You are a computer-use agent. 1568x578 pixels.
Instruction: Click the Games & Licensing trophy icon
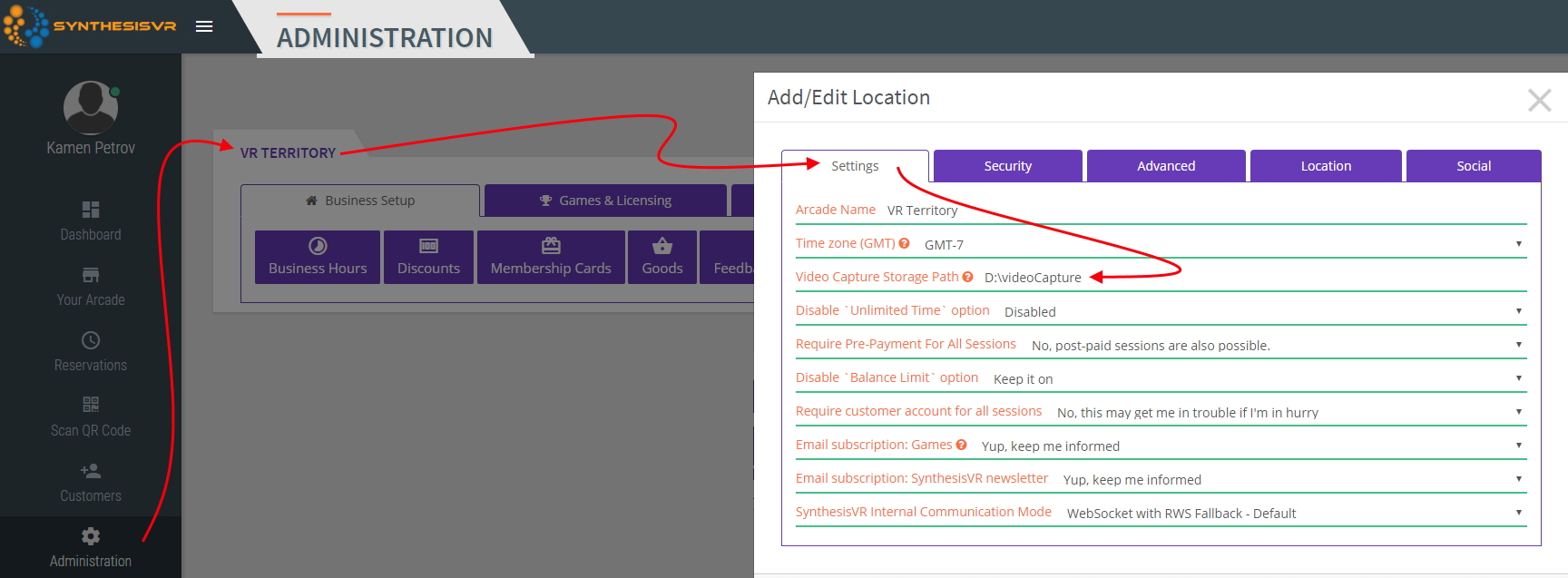[x=545, y=201]
